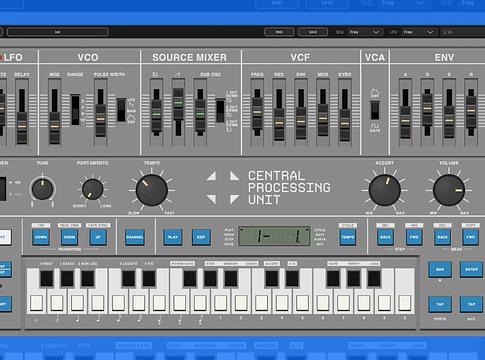Click the ENV release (R) slider
This screenshot has width=485, height=360.
click(x=471, y=111)
